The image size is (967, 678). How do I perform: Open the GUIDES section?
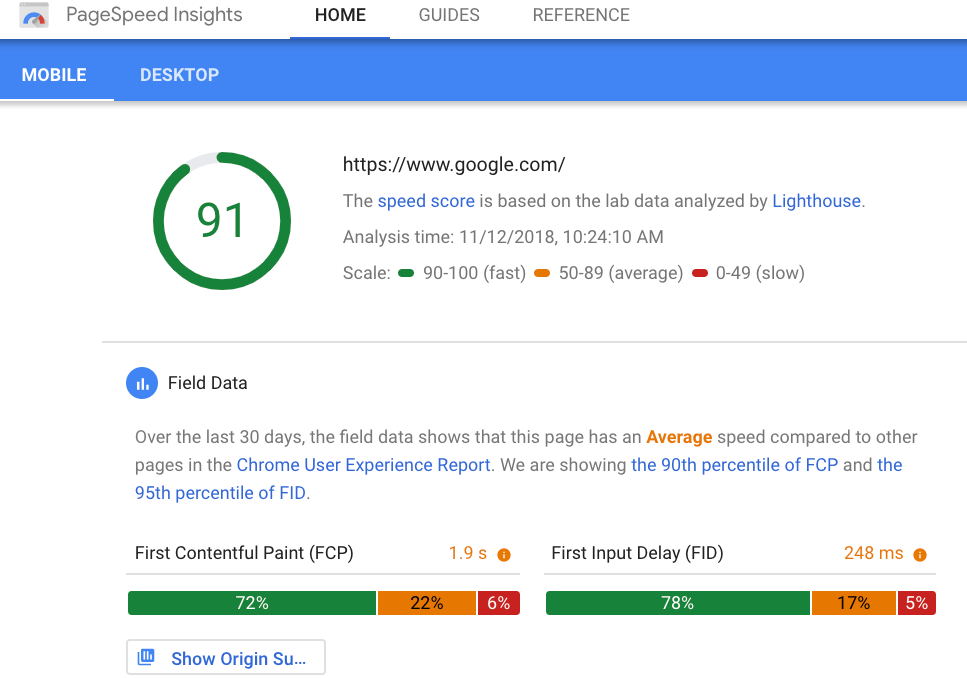coord(448,15)
